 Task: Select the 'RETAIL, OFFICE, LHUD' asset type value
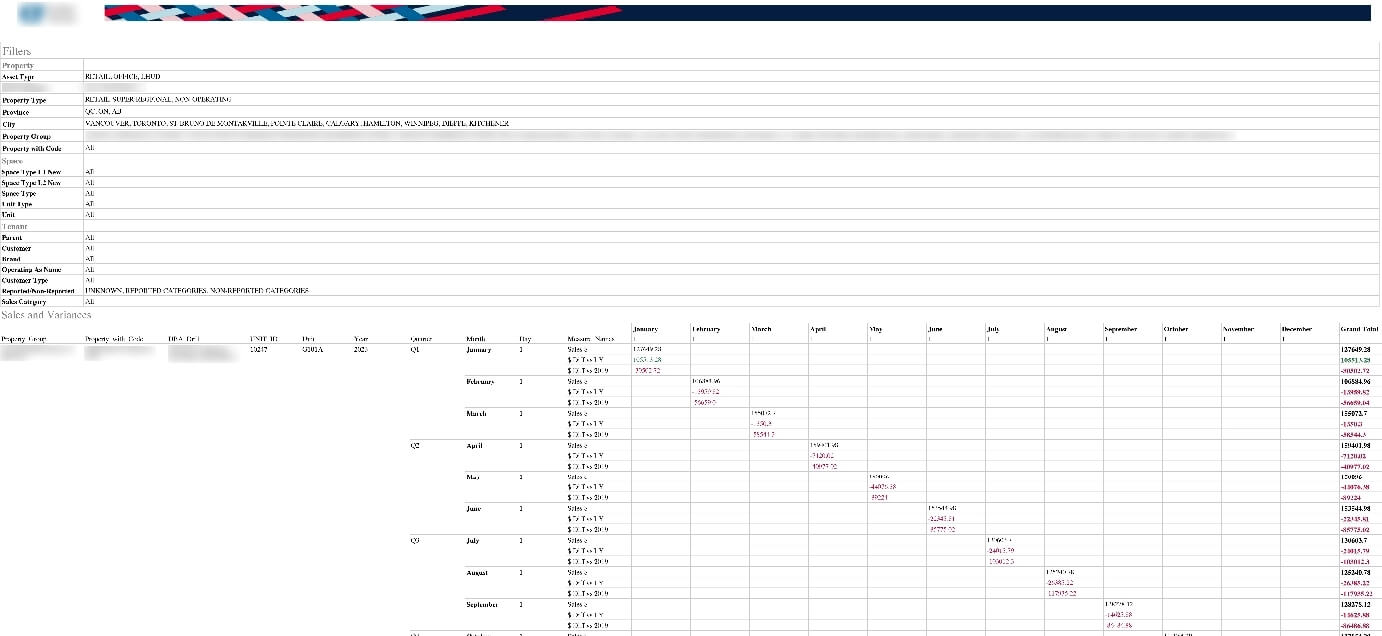(122, 76)
